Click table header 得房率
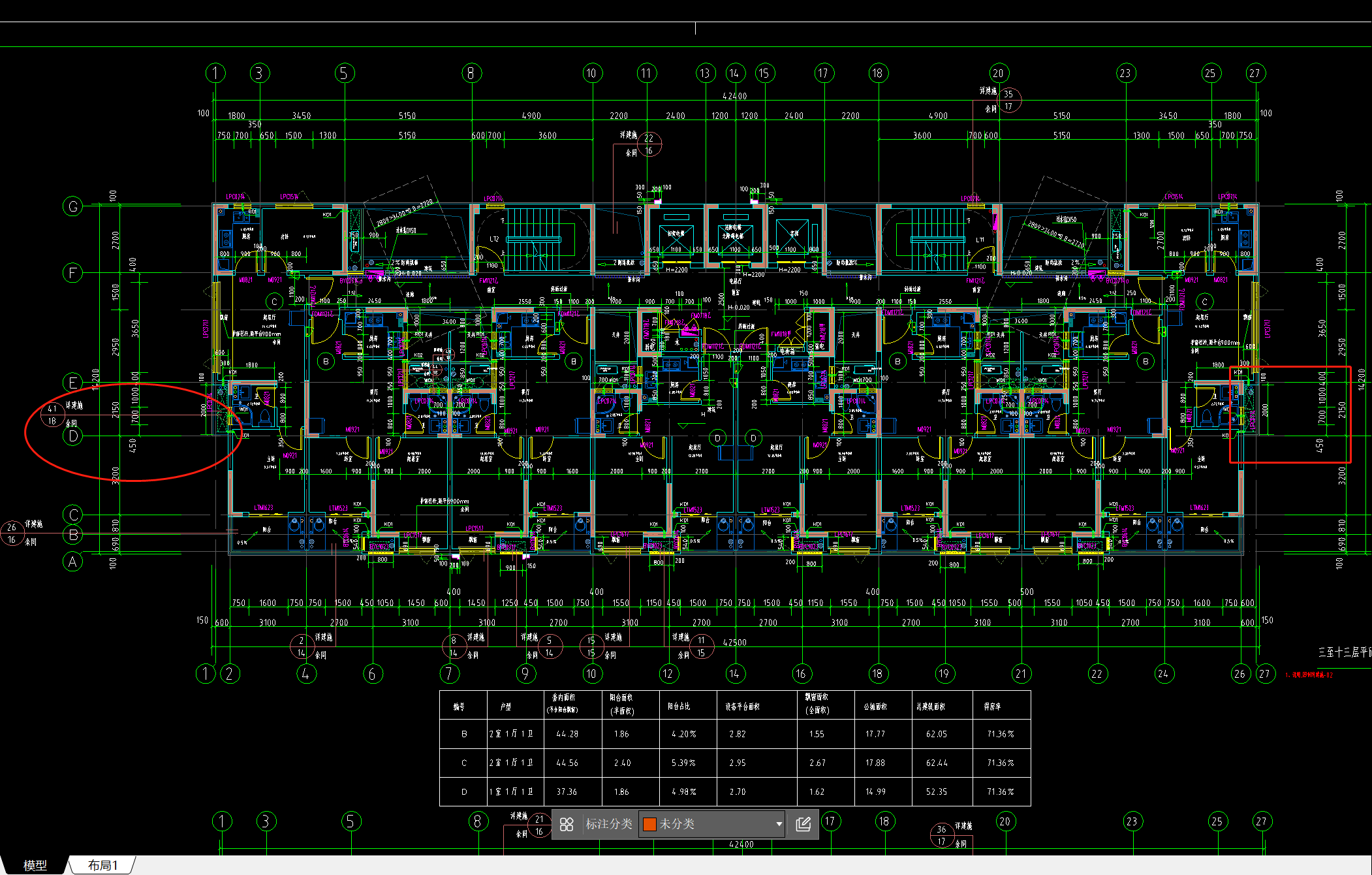Image resolution: width=1372 pixels, height=875 pixels. (993, 707)
